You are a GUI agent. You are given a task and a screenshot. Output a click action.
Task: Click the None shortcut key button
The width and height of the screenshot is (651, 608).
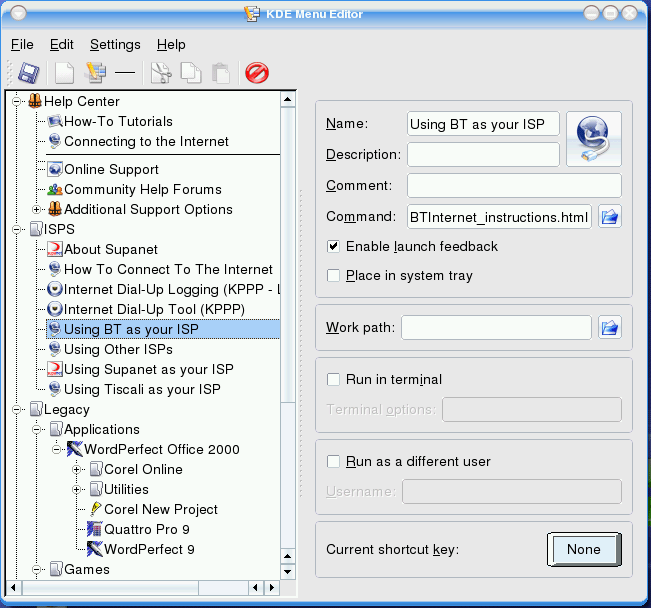tap(584, 549)
